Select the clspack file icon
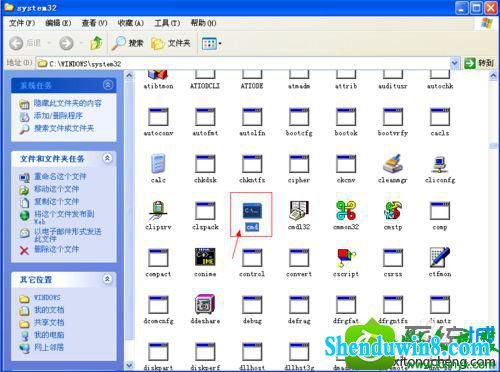Viewport: 500px width, 372px height. [205, 211]
